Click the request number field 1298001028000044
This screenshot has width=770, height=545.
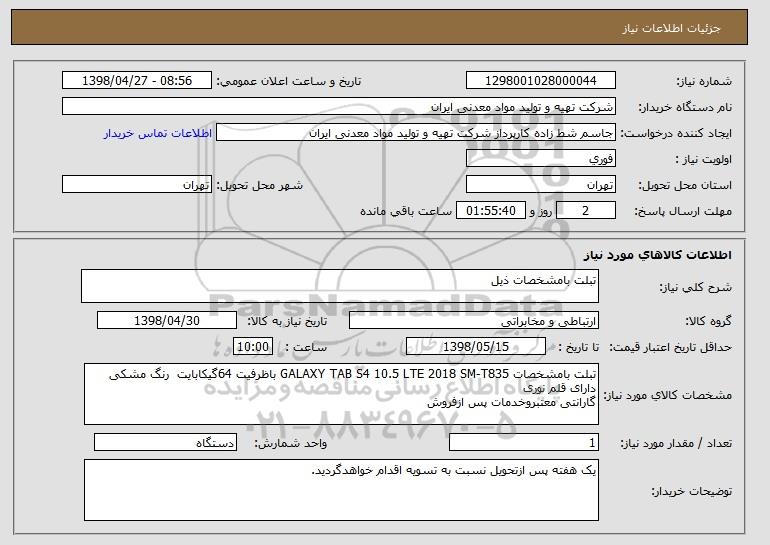coord(541,81)
